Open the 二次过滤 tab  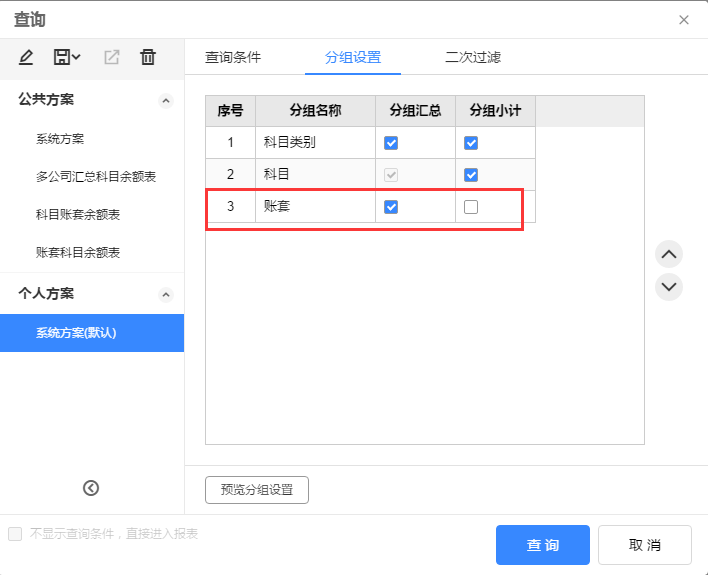pos(473,57)
